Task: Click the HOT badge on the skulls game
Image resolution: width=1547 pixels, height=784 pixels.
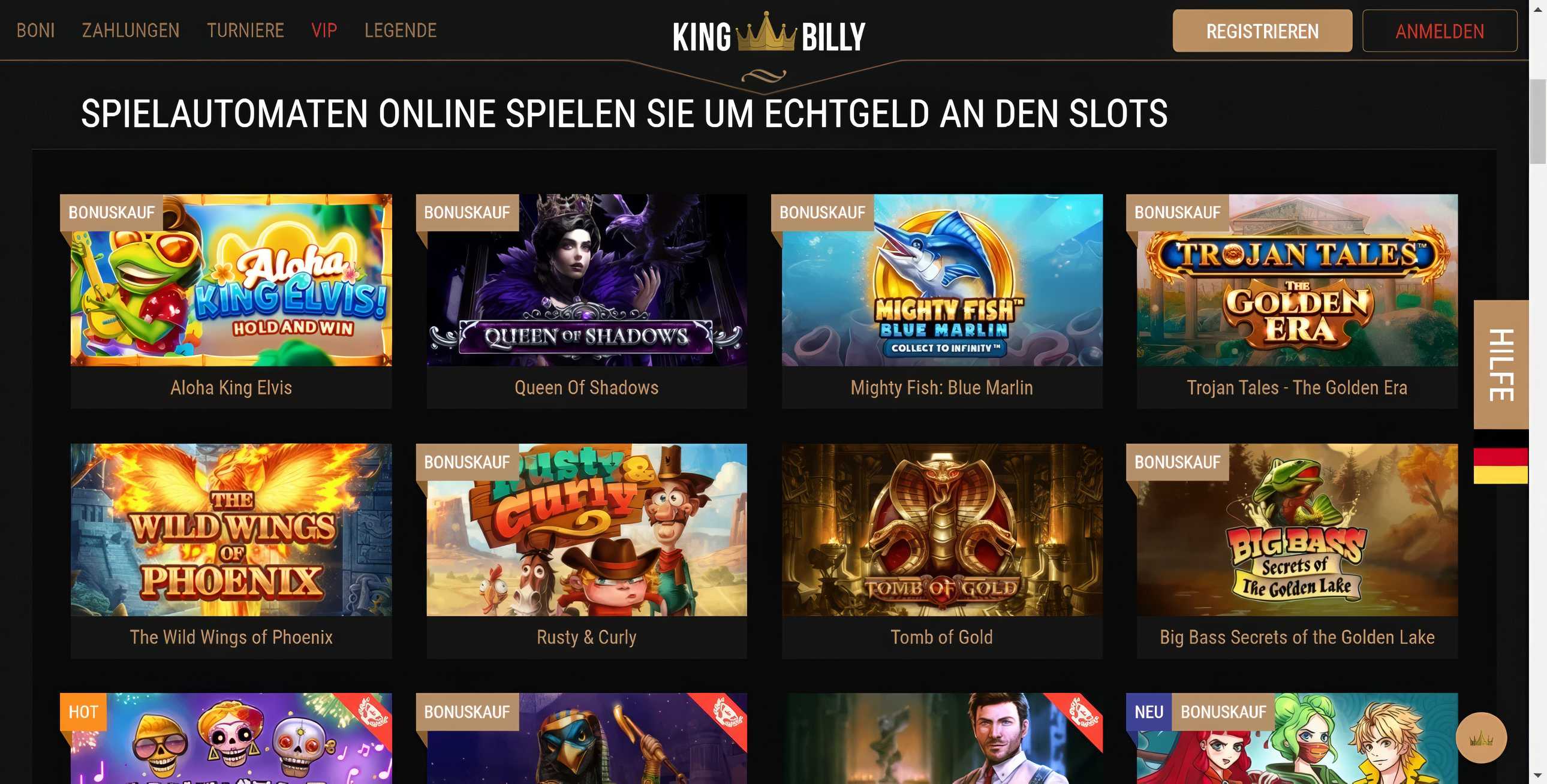Action: click(x=83, y=712)
